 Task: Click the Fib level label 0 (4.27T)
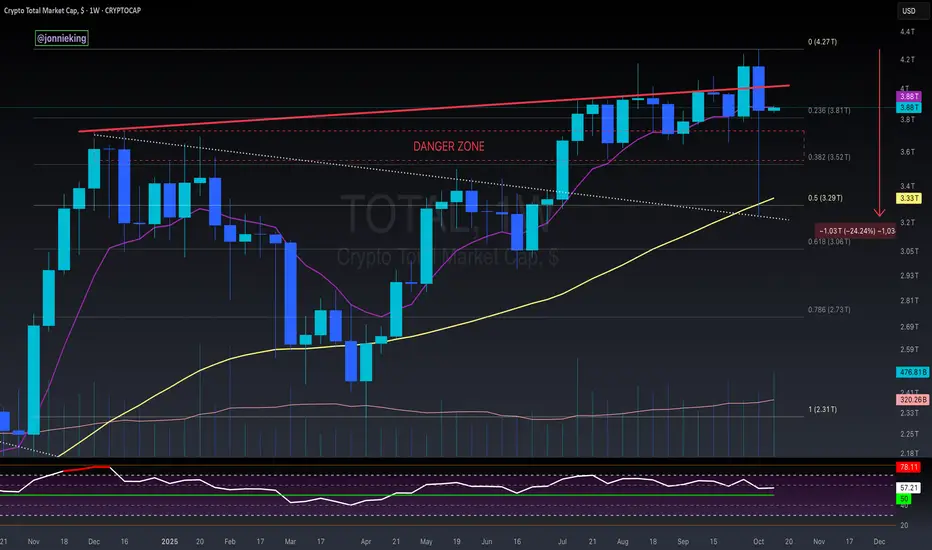pyautogui.click(x=823, y=42)
